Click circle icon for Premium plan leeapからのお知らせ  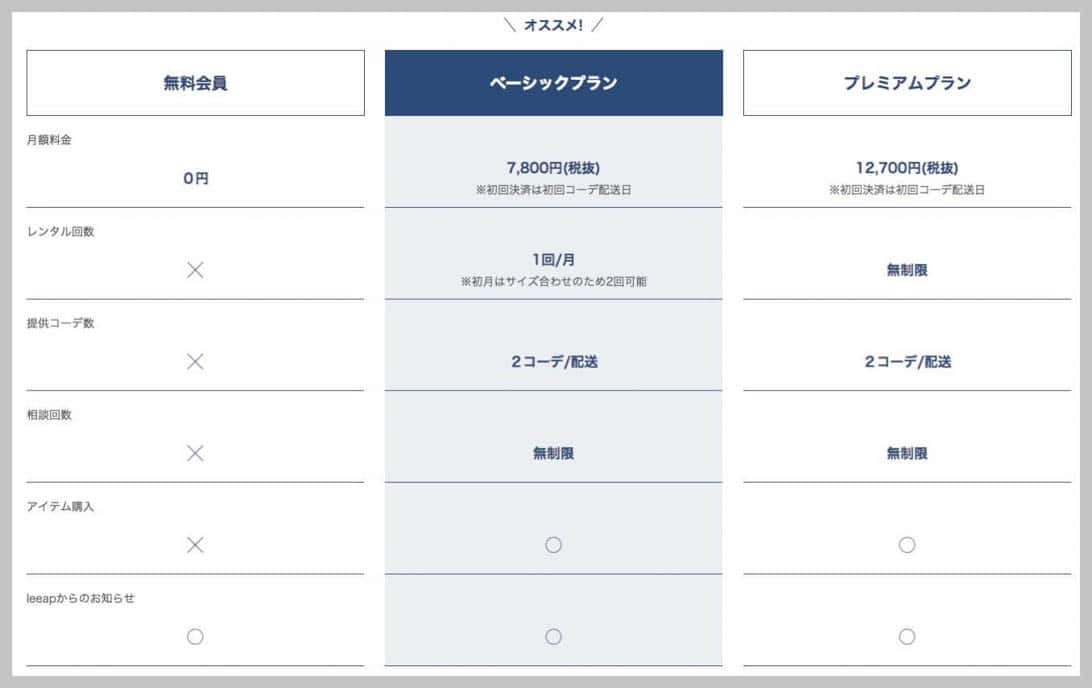907,636
